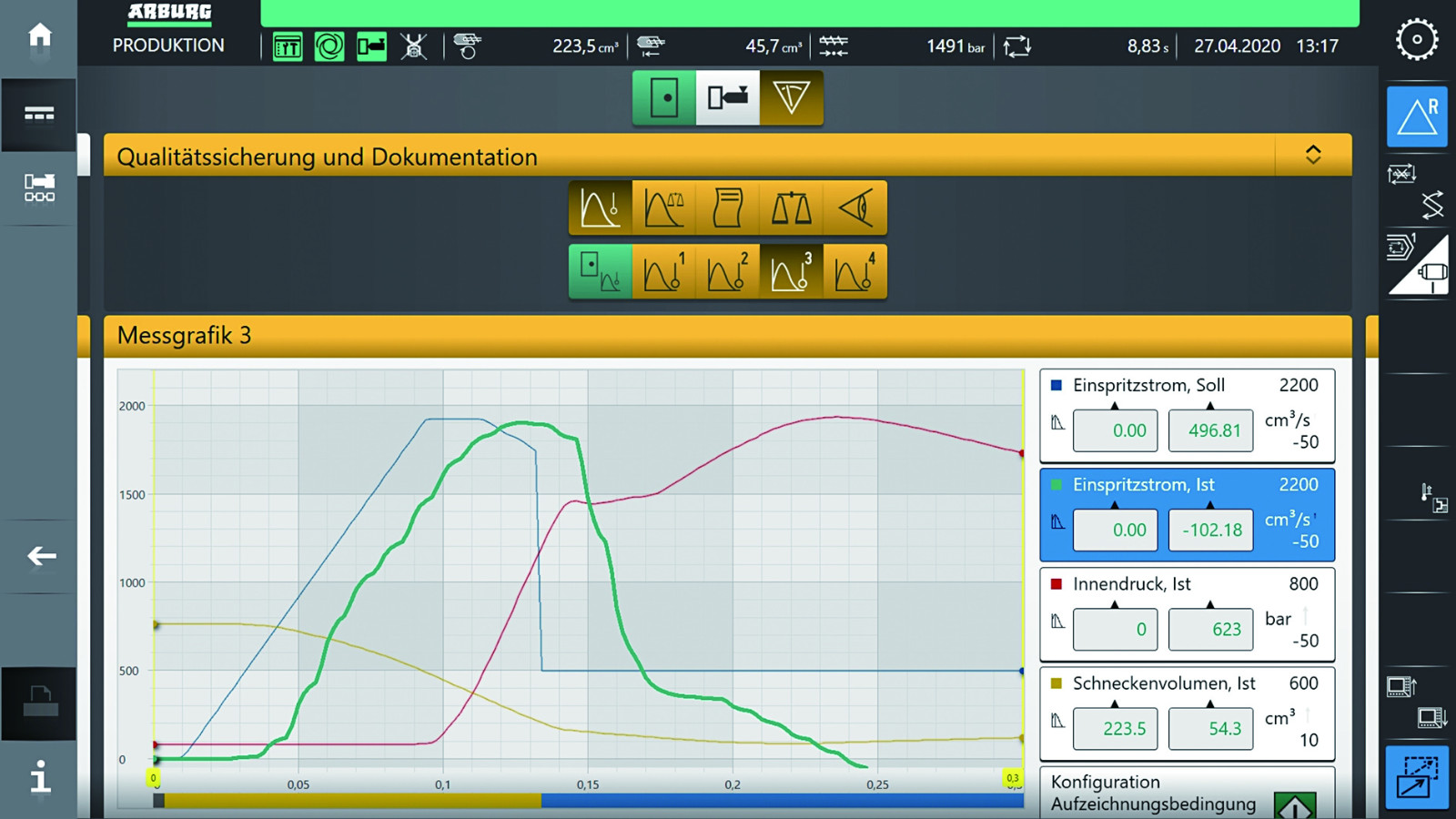The height and width of the screenshot is (819, 1456).
Task: Select the injection unit tab
Action: [x=728, y=97]
